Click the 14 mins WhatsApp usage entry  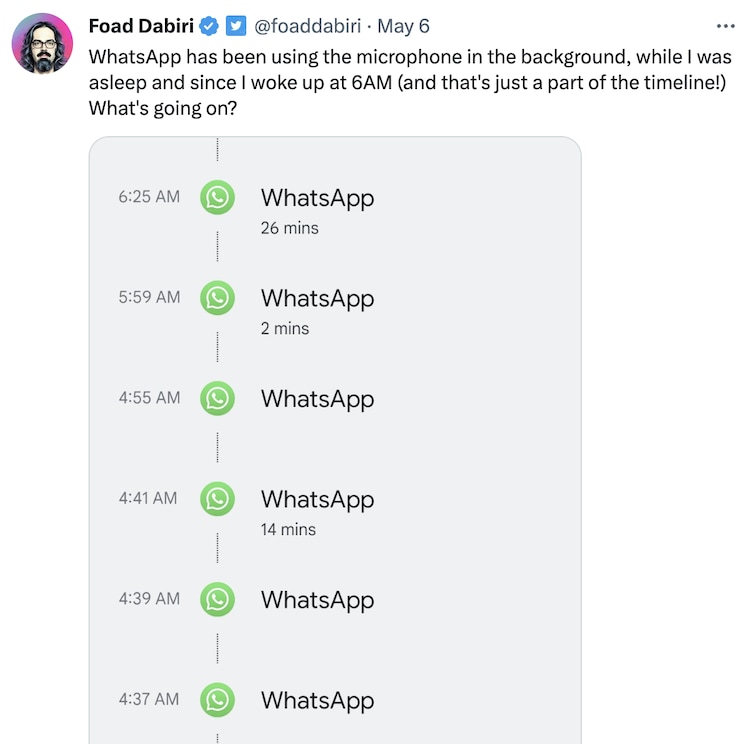tap(288, 529)
